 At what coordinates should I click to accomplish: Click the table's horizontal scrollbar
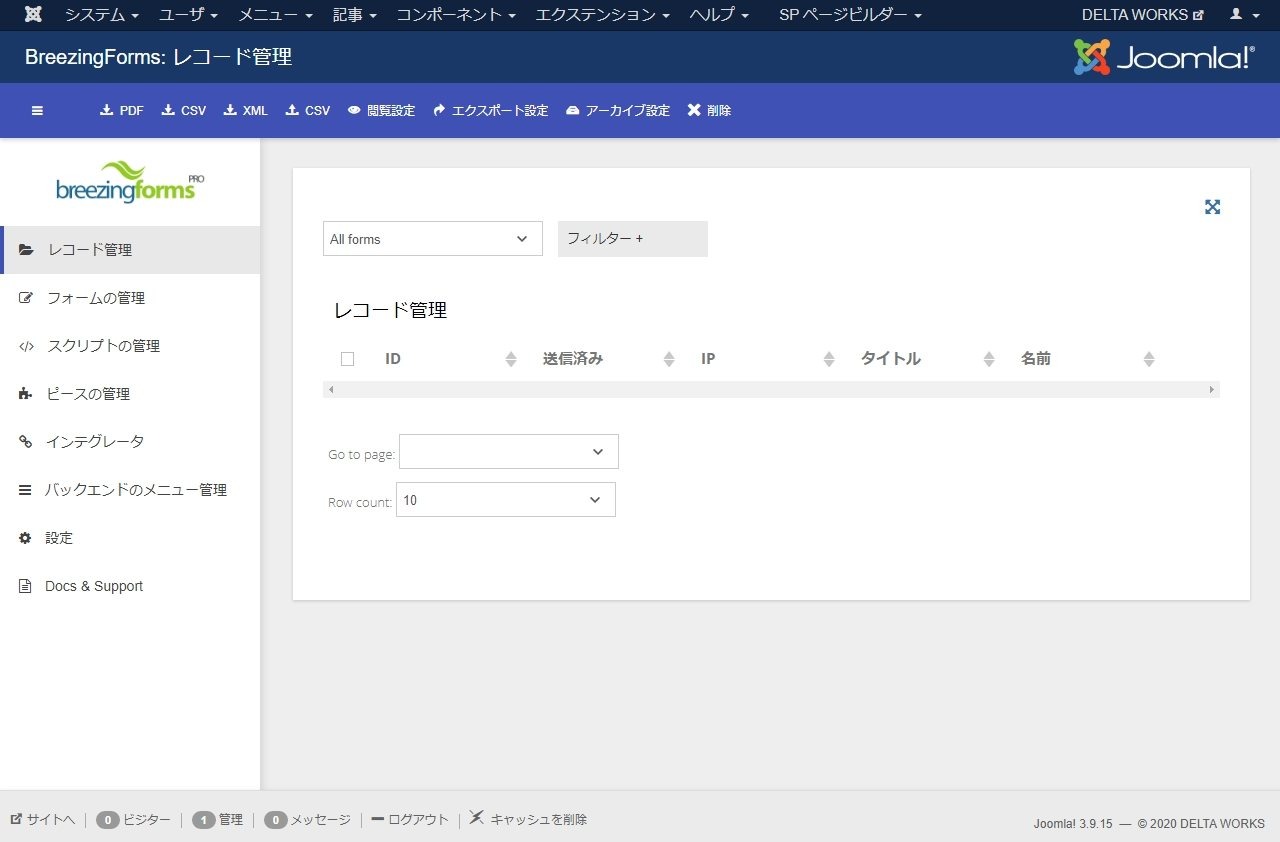(x=771, y=389)
